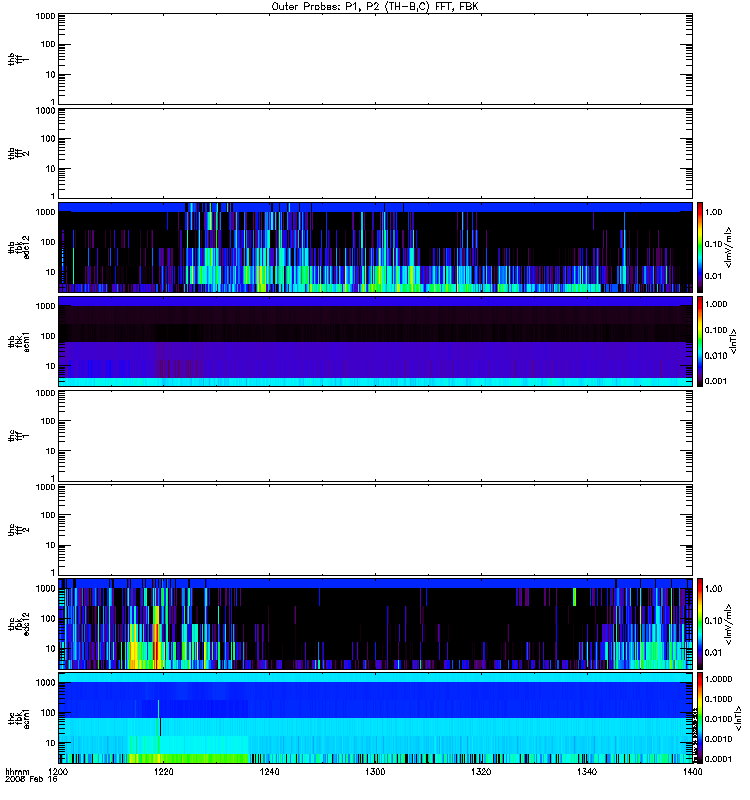Click the '0.0001' value on thc scm1 color bar
Screen dimensions: 750x800
(x=718, y=759)
